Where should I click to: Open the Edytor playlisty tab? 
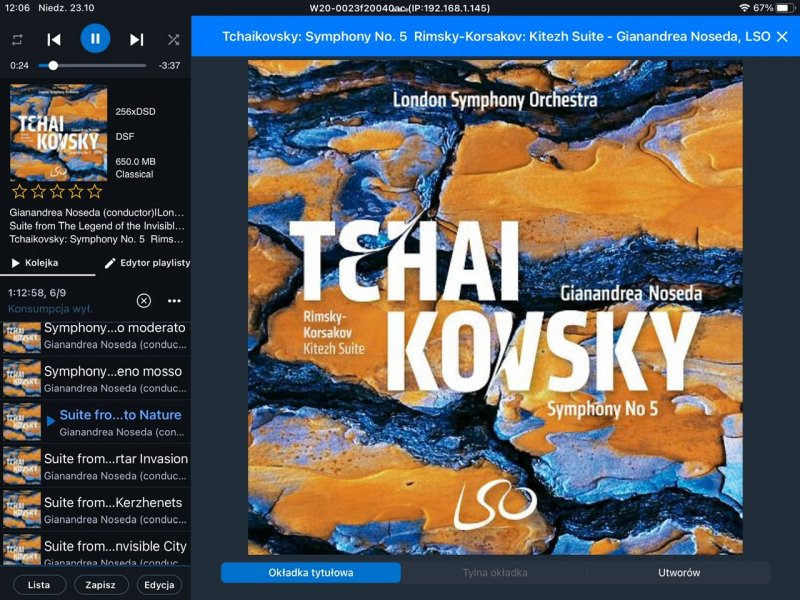click(147, 263)
